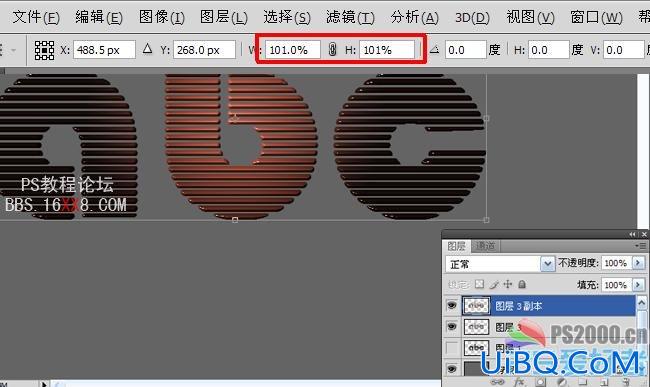Image resolution: width=650 pixels, height=387 pixels.
Task: Click the 图层 3 副本 layer thumbnail
Action: (476, 306)
